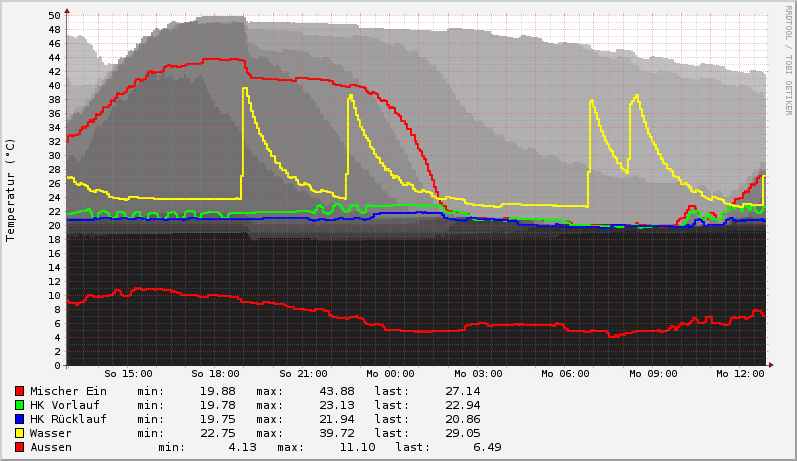The width and height of the screenshot is (797, 461).
Task: Click the red Mischer Ein legend swatch
Action: pos(20,391)
